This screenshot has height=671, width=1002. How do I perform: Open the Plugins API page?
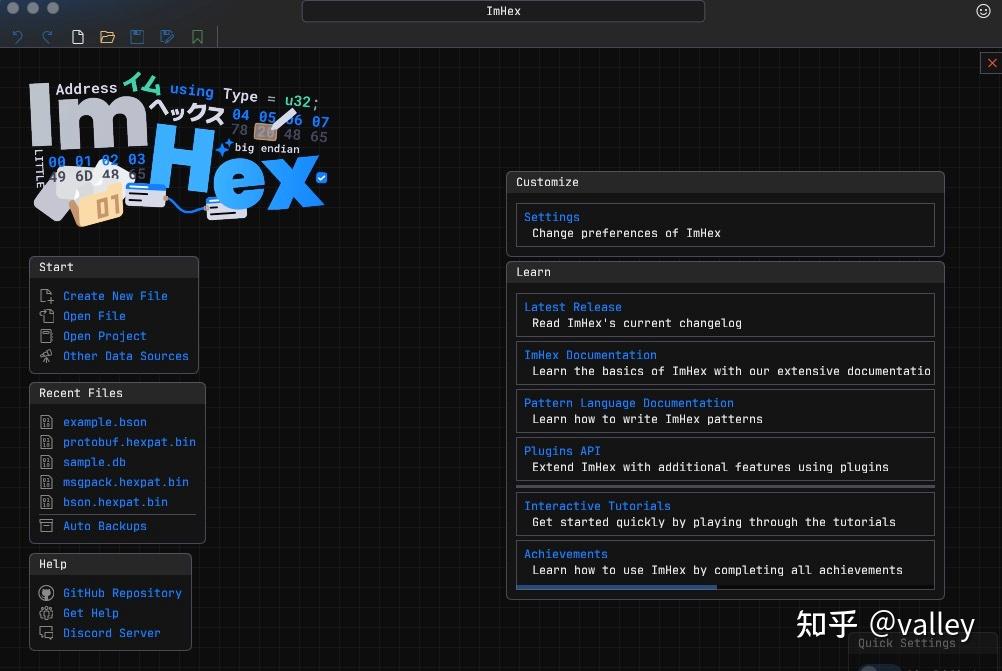pos(563,450)
